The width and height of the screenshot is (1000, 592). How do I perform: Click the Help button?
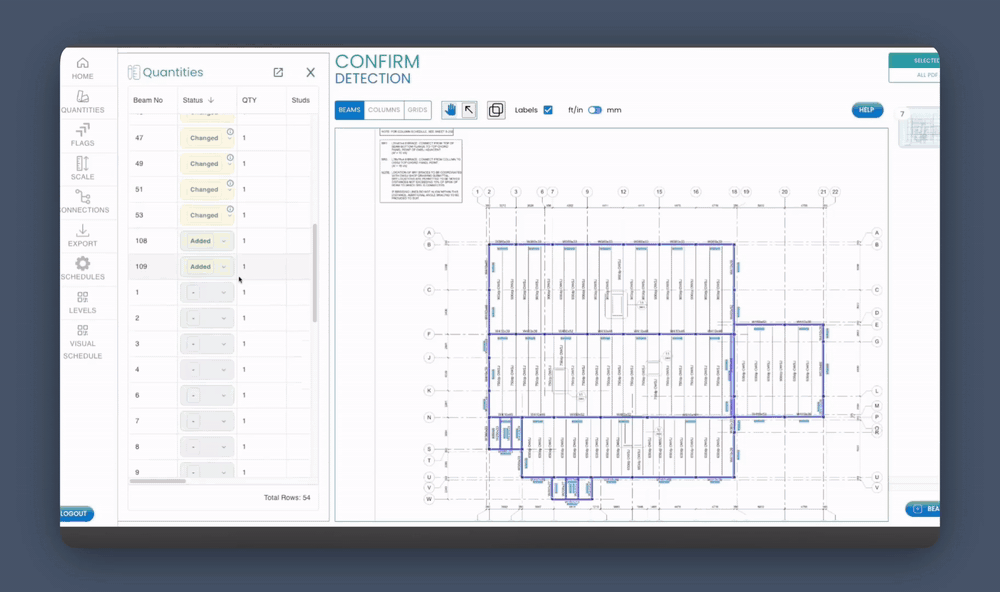(867, 110)
